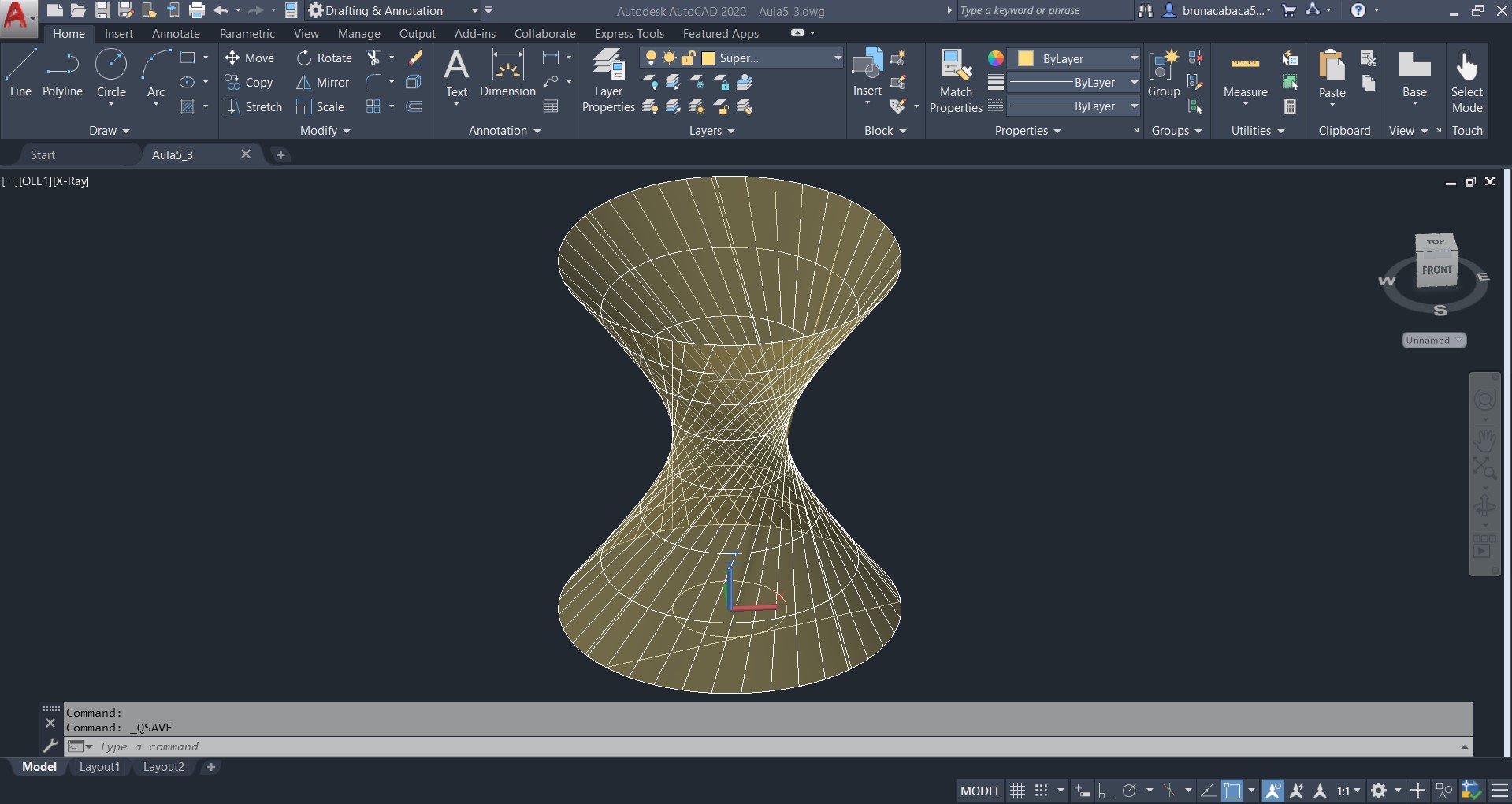This screenshot has height=804, width=1512.
Task: Click the FRONT face of the ViewCube
Action: coord(1436,270)
